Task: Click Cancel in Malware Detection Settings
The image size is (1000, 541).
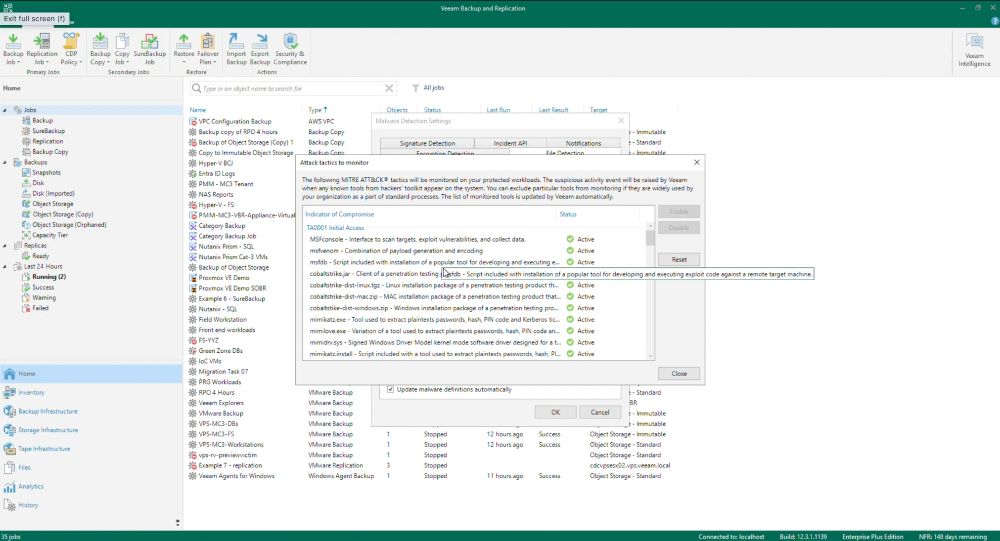Action: click(599, 412)
